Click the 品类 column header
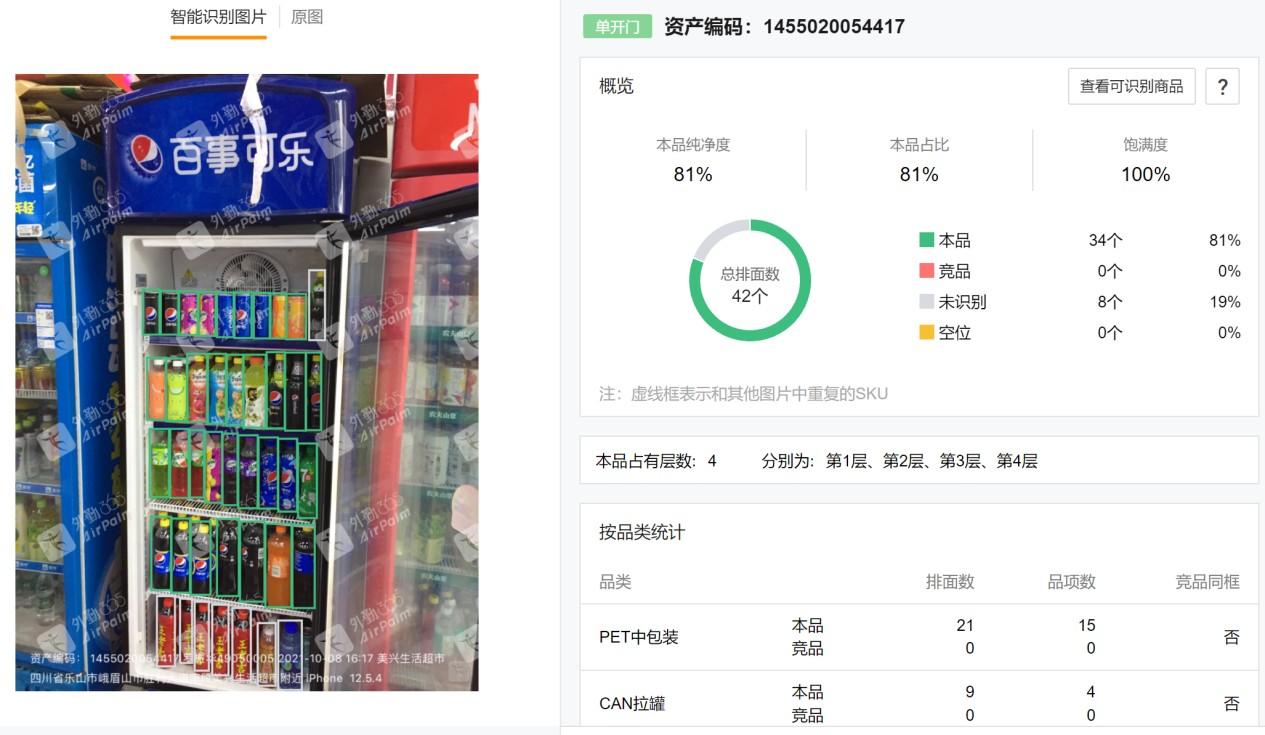 tap(615, 581)
